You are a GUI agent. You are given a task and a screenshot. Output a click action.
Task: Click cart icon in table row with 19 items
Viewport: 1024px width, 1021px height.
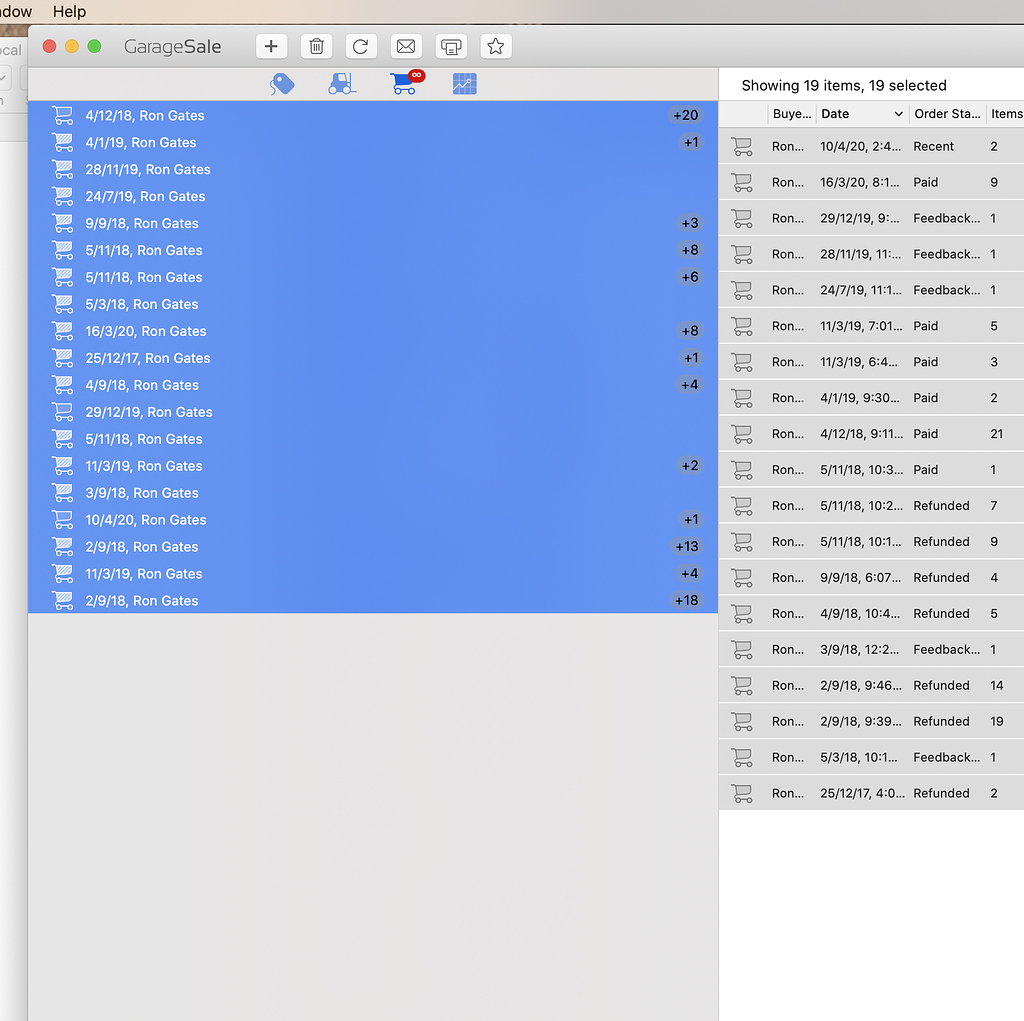742,721
